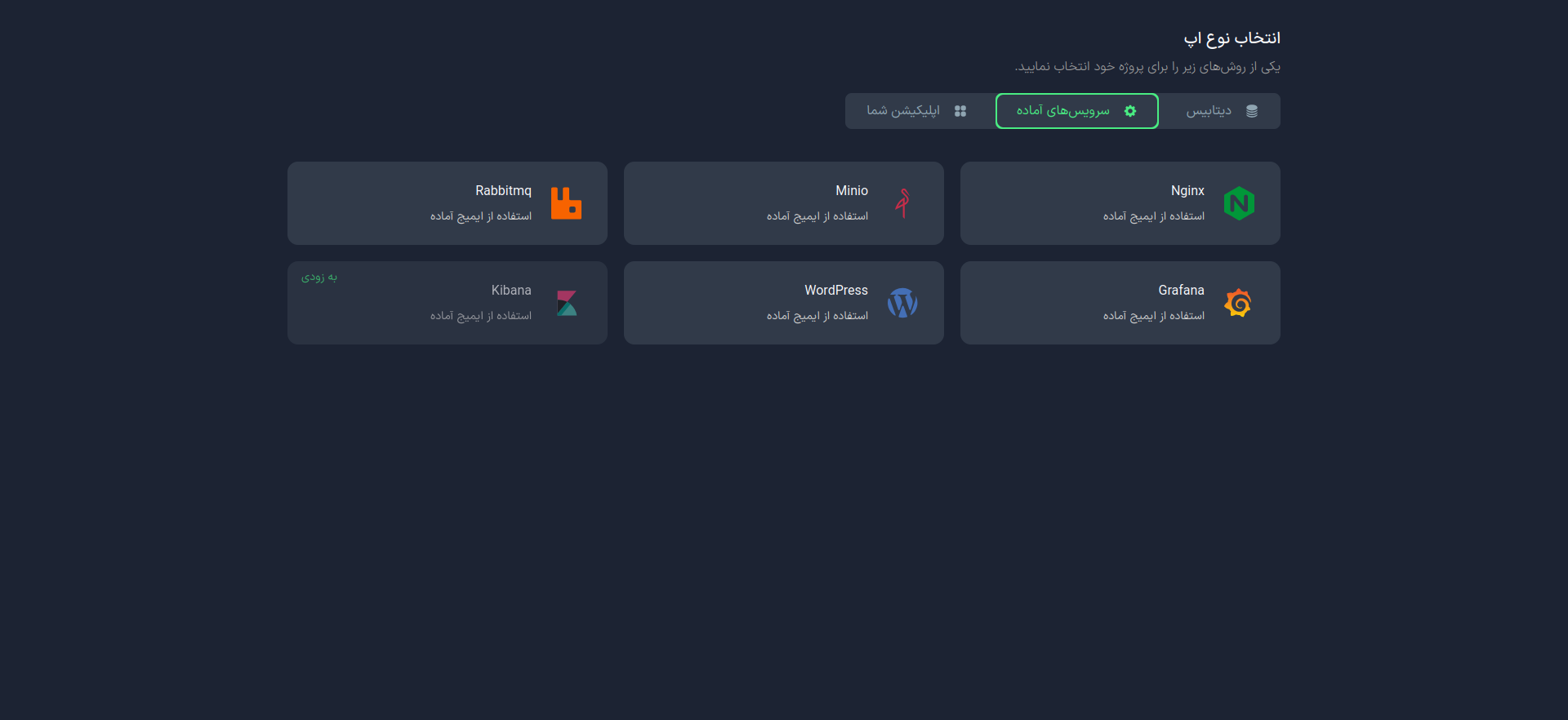This screenshot has width=1568, height=720.
Task: Select the سرویس‌های آماده tab
Action: coord(1077,111)
